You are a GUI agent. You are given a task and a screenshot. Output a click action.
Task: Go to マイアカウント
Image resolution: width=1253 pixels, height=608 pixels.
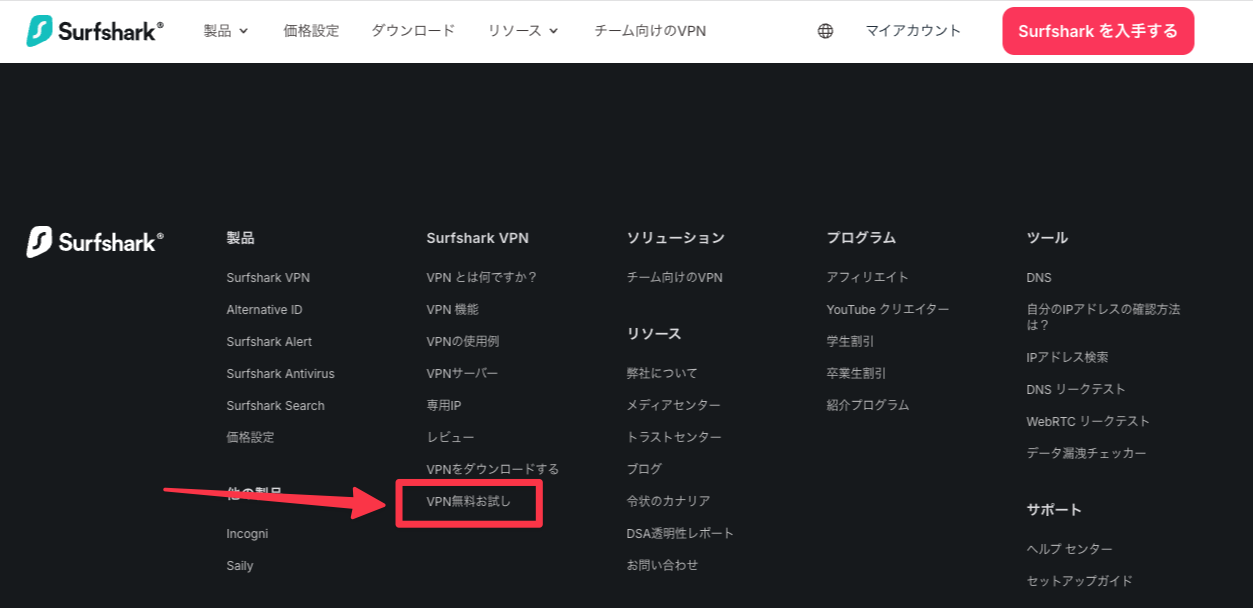tap(913, 31)
